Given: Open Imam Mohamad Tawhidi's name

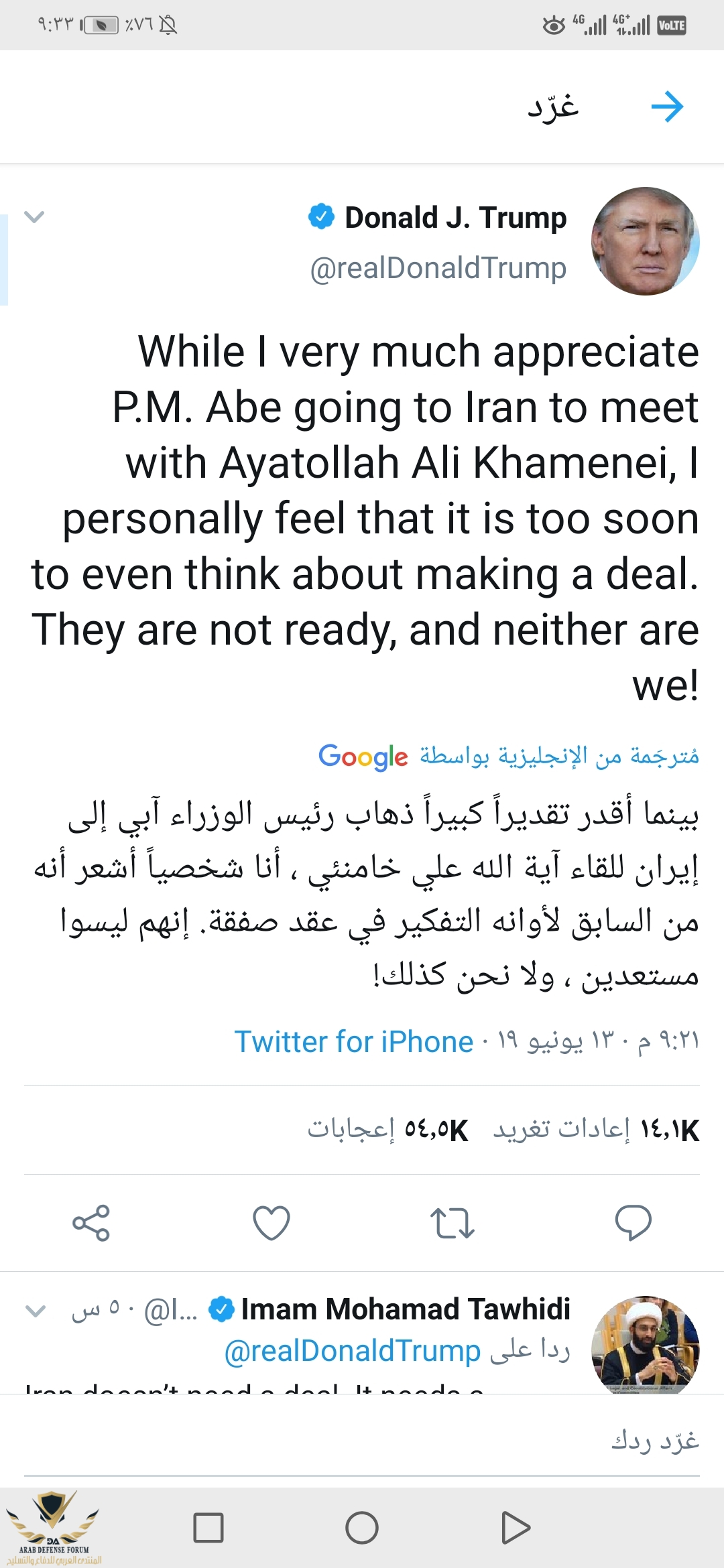Looking at the screenshot, I should pyautogui.click(x=405, y=1309).
